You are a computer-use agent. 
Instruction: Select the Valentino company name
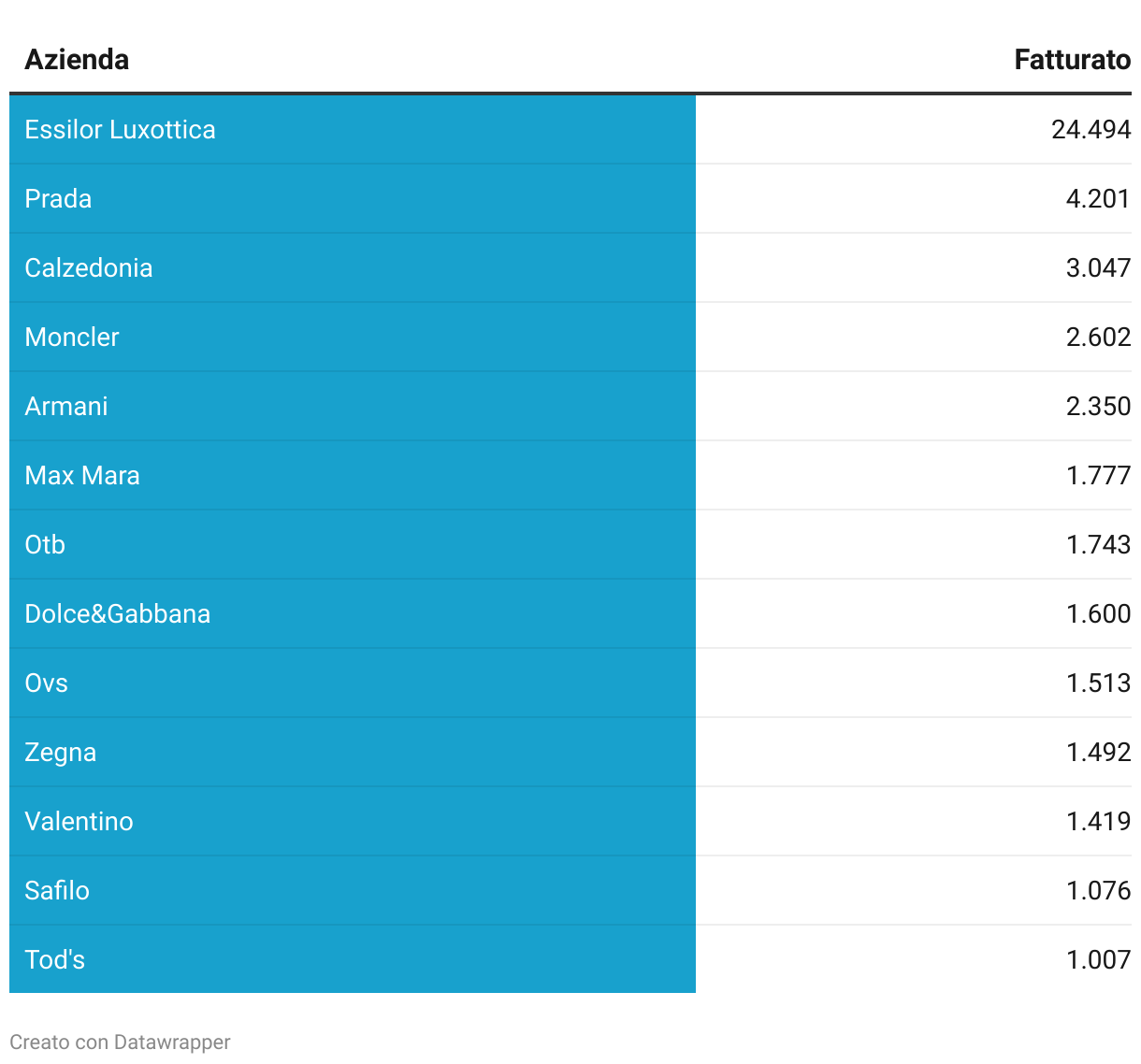point(79,822)
